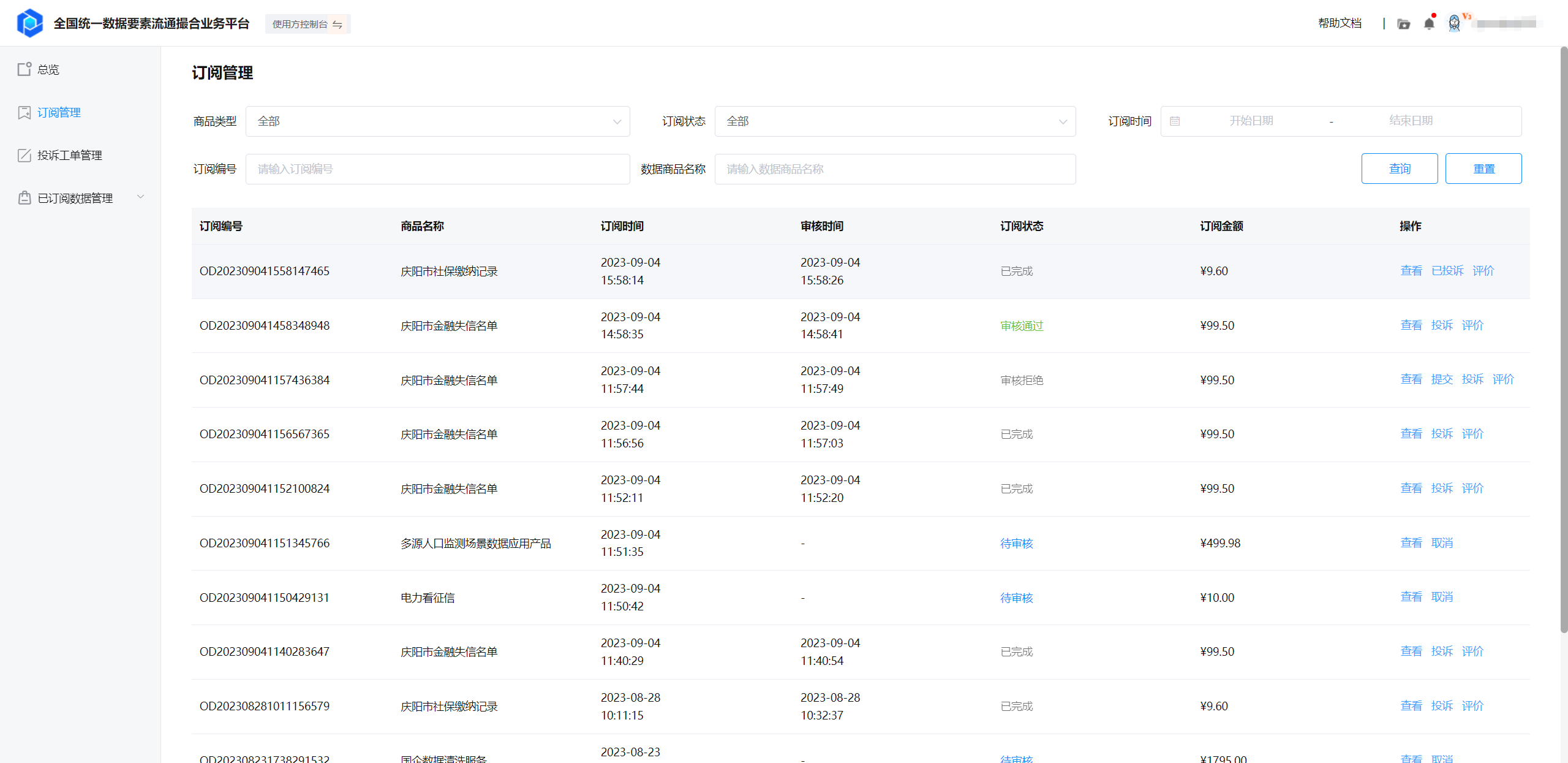
Task: Click the 订阅管理 bookmark icon
Action: click(24, 112)
